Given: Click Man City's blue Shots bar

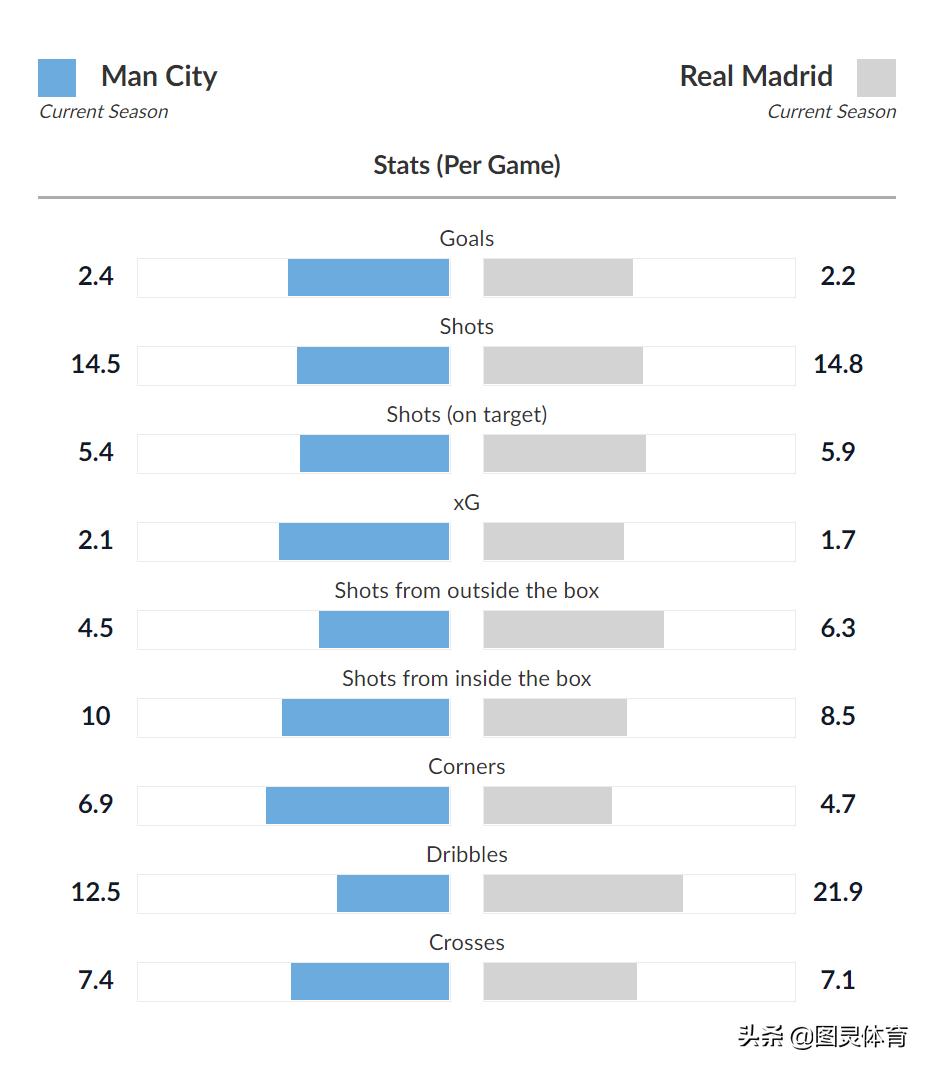Looking at the screenshot, I should click(x=373, y=365).
